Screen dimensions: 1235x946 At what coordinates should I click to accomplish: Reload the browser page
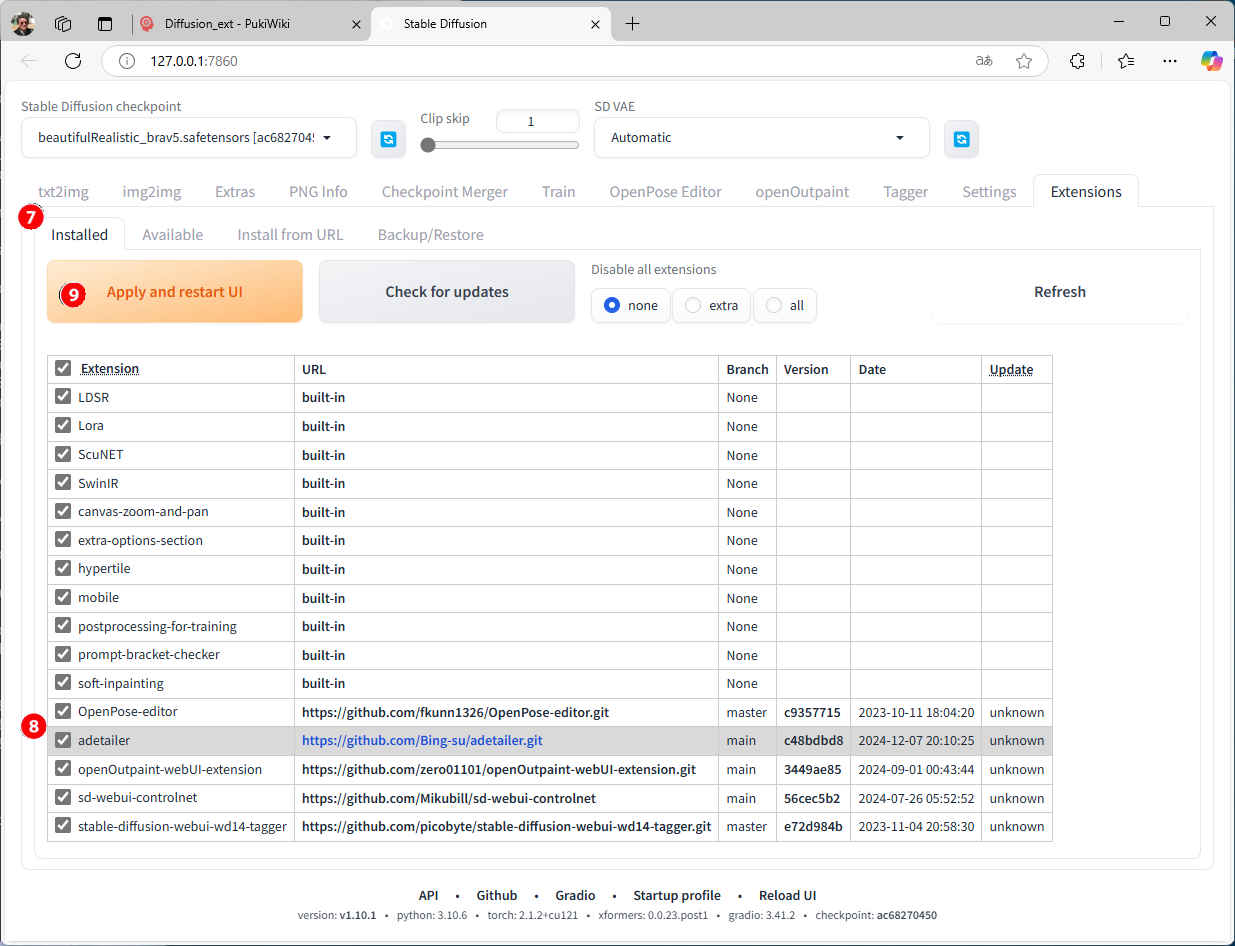(73, 61)
